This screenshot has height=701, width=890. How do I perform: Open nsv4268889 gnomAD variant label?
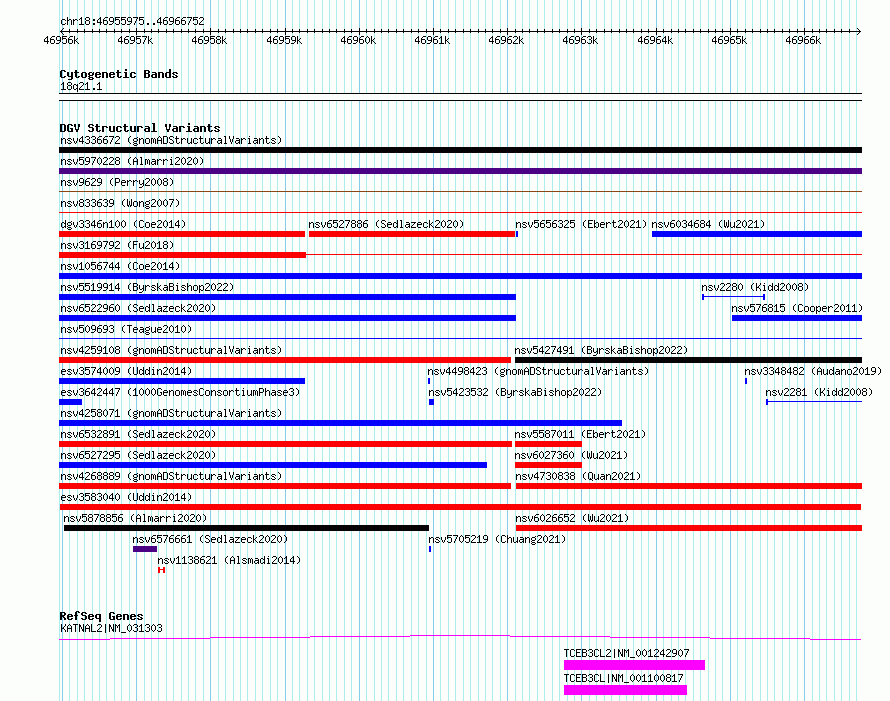coord(171,476)
